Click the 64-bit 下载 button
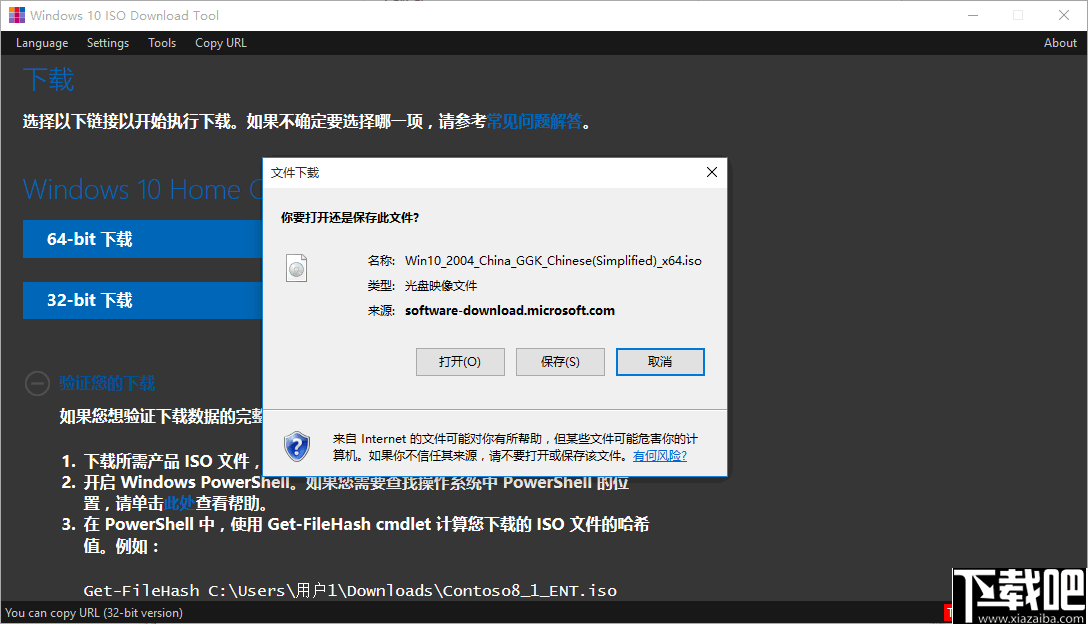Viewport: 1088px width, 624px height. tap(143, 239)
